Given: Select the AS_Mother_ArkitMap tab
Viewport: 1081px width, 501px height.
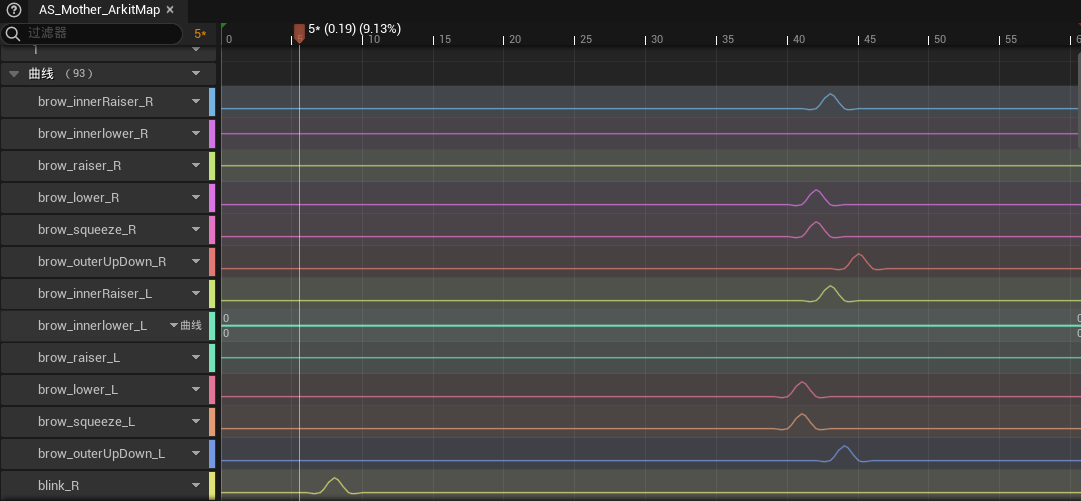Looking at the screenshot, I should [99, 10].
